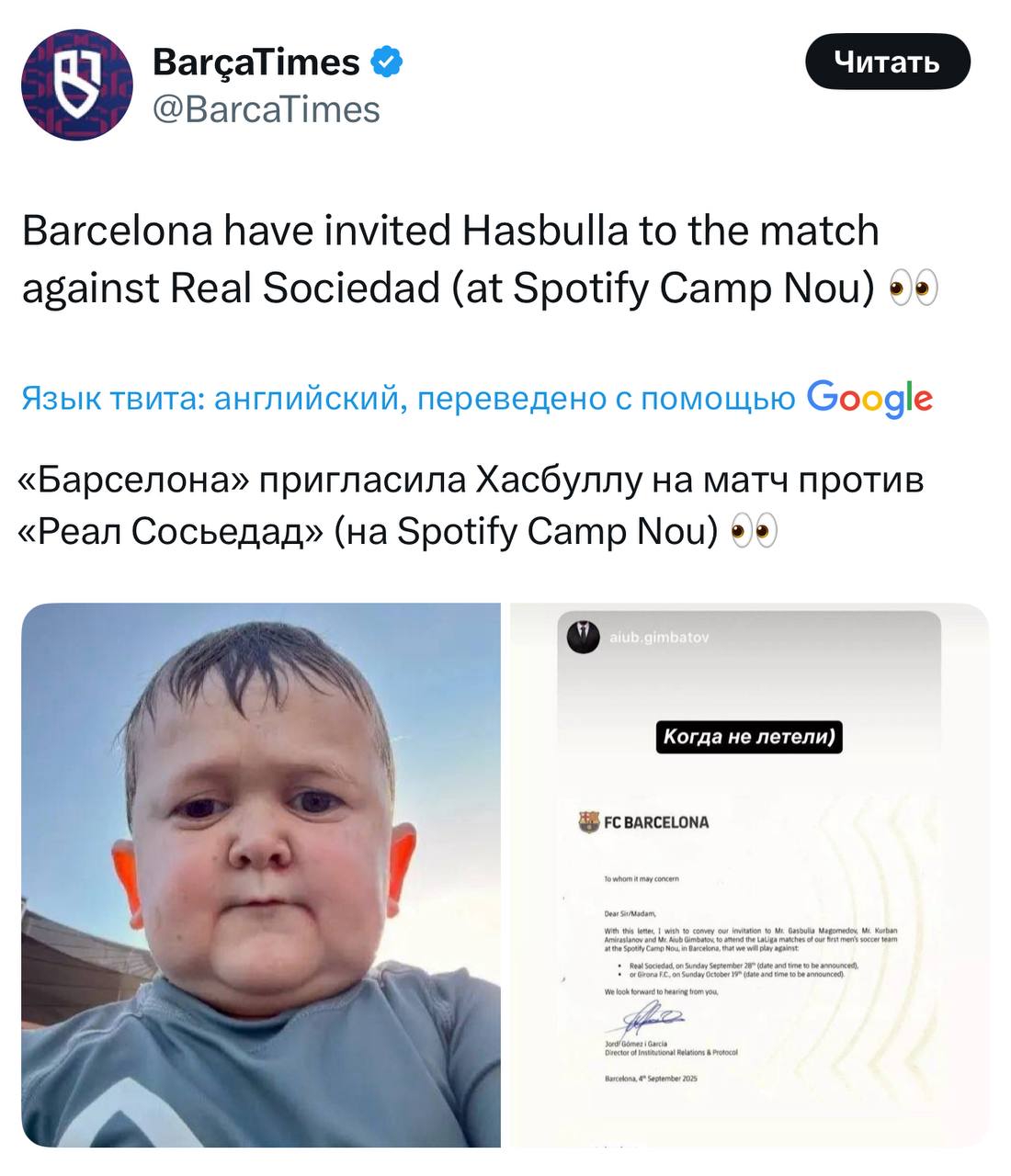
Task: Open the BarçaTimes profile avatar
Action: point(77,85)
